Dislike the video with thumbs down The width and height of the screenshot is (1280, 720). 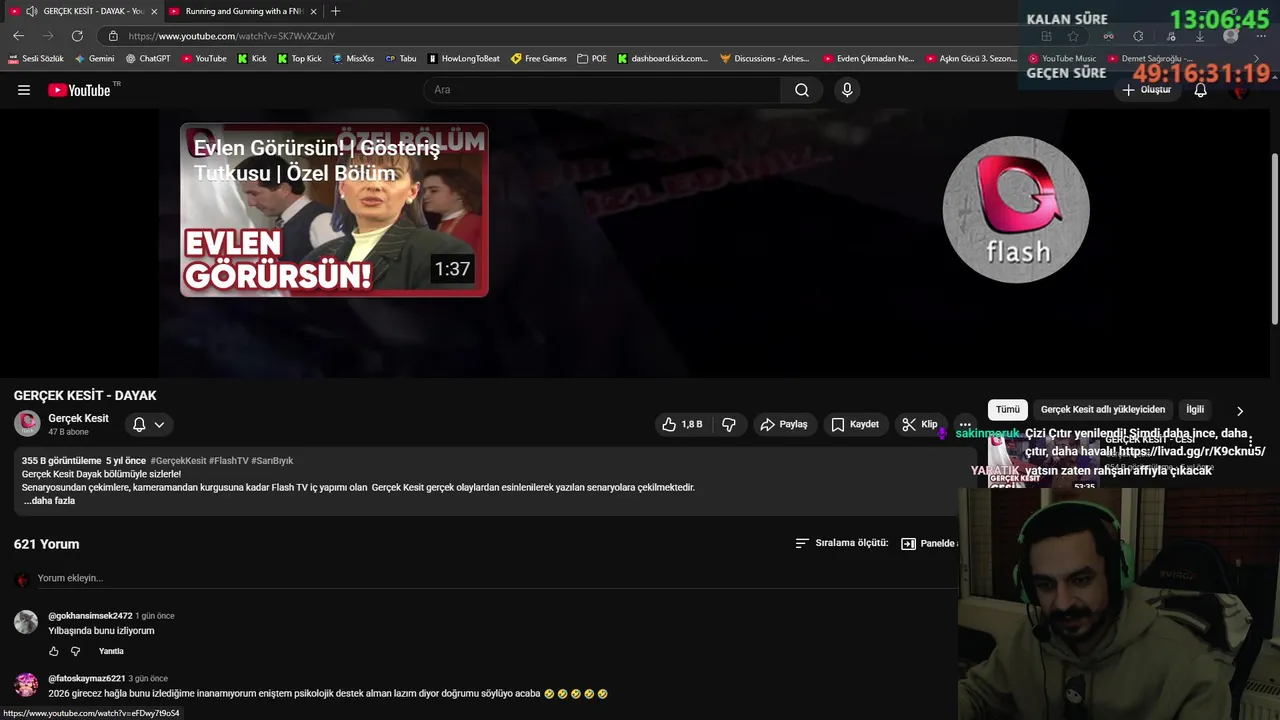(729, 425)
